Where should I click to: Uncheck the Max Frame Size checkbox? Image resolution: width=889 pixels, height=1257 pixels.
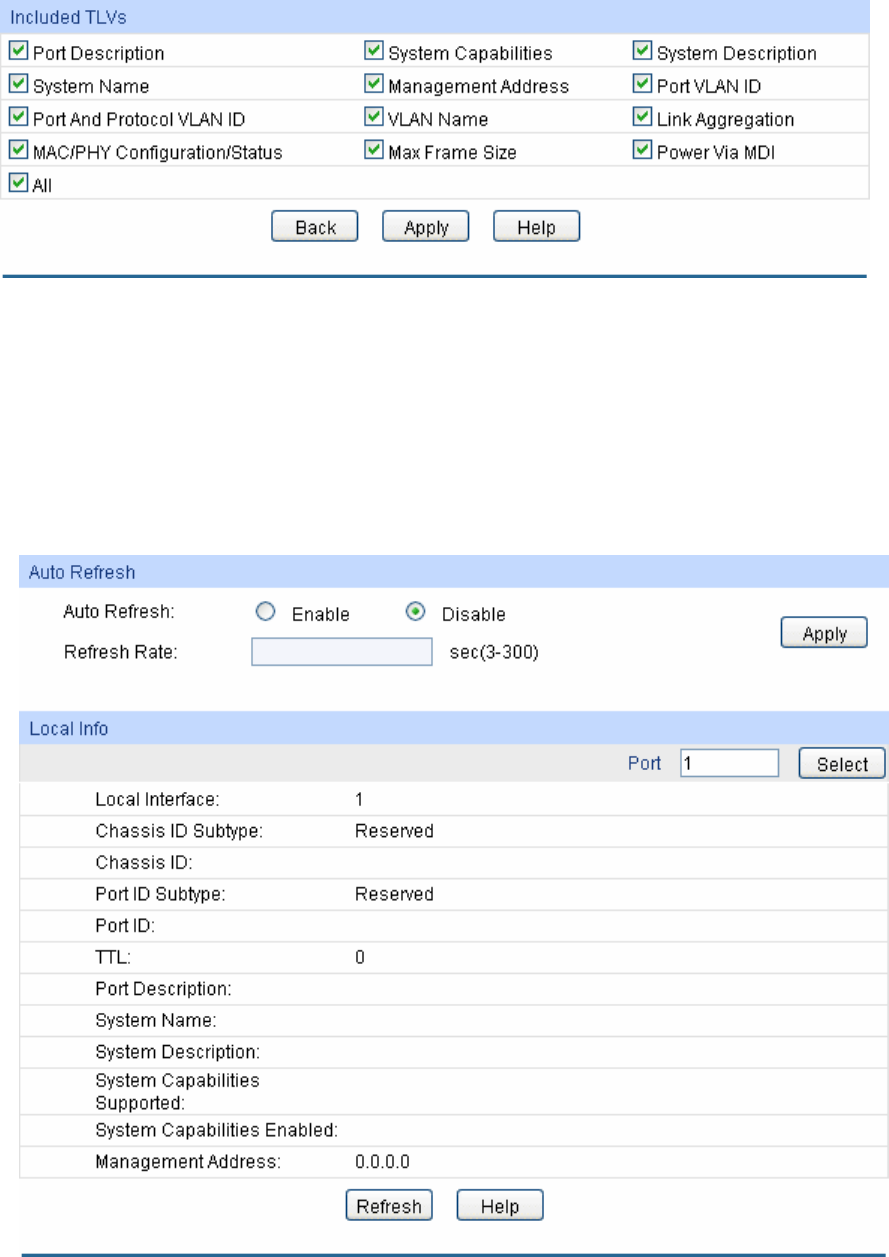[374, 151]
